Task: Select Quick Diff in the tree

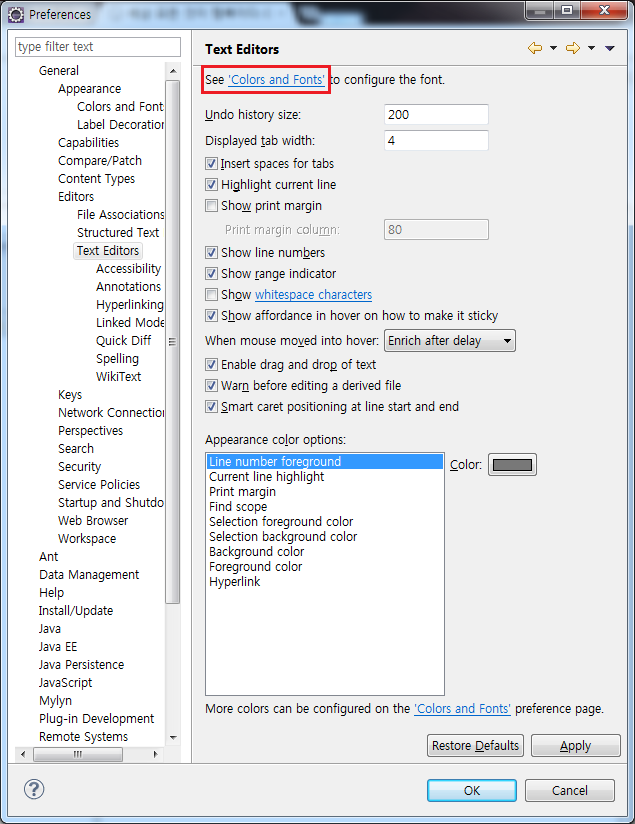Action: click(x=124, y=341)
